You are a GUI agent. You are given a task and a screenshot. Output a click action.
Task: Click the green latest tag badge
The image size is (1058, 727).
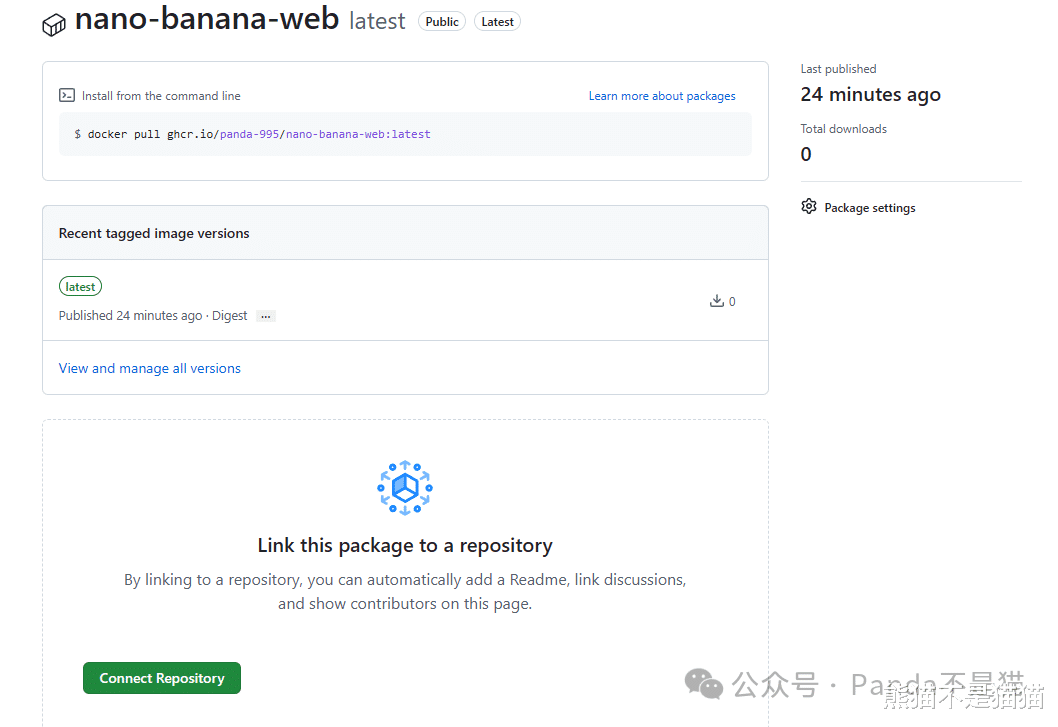(x=80, y=287)
